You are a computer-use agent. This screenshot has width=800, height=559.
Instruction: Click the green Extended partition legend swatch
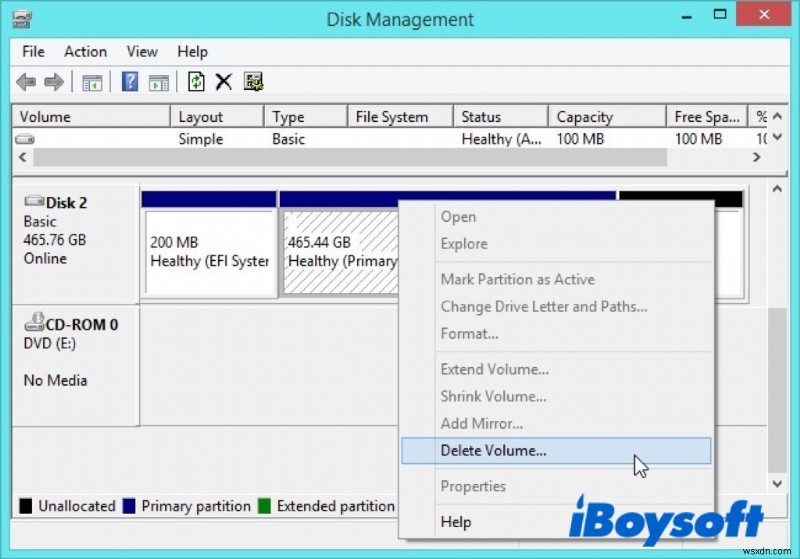coord(264,506)
